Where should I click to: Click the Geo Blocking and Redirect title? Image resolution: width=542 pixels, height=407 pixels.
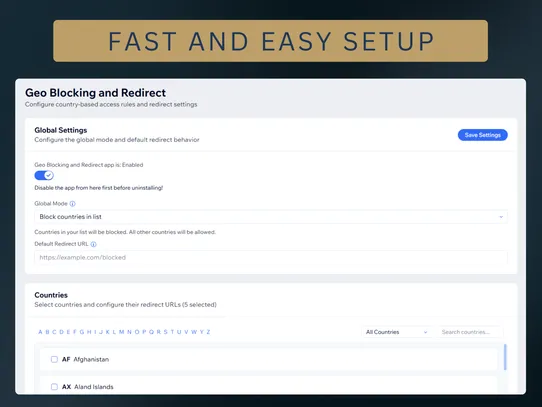click(95, 93)
